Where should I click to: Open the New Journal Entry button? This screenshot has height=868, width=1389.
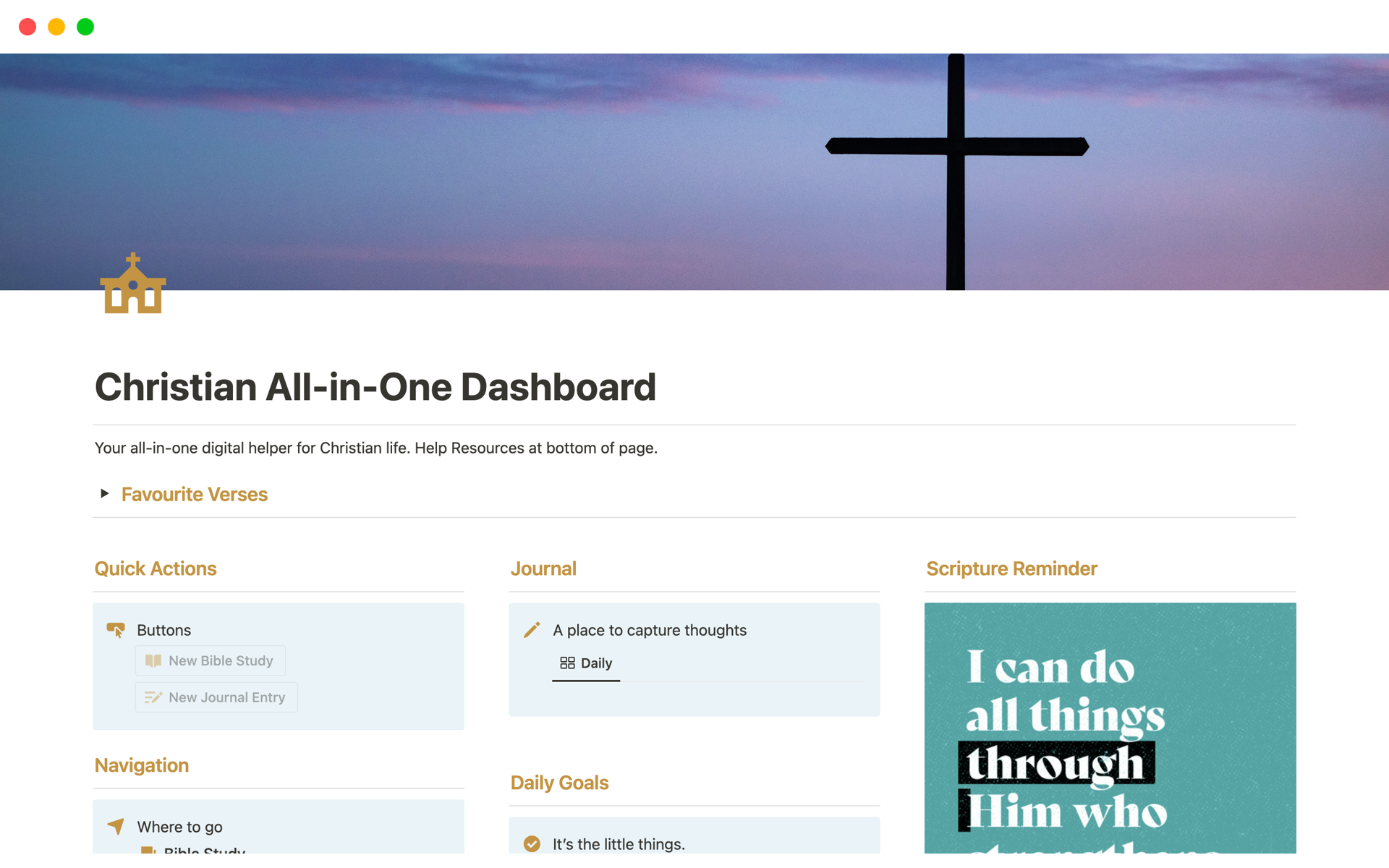(216, 697)
